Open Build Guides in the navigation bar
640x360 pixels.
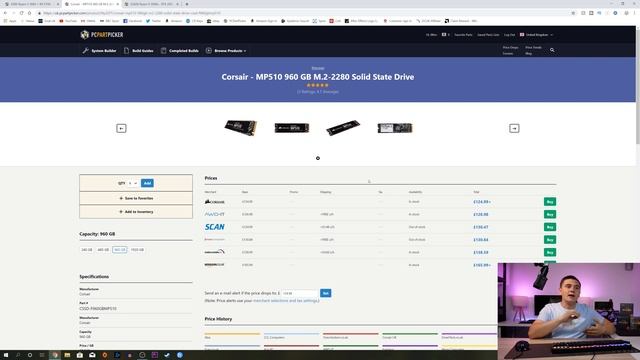(138, 51)
